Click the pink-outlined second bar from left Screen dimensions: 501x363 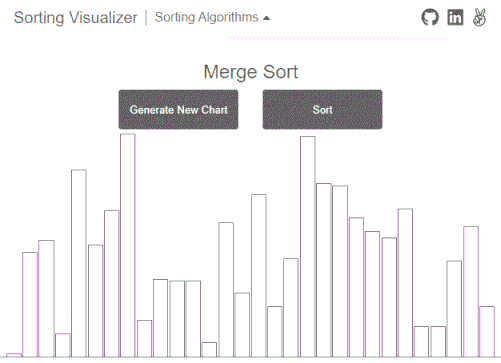30,305
